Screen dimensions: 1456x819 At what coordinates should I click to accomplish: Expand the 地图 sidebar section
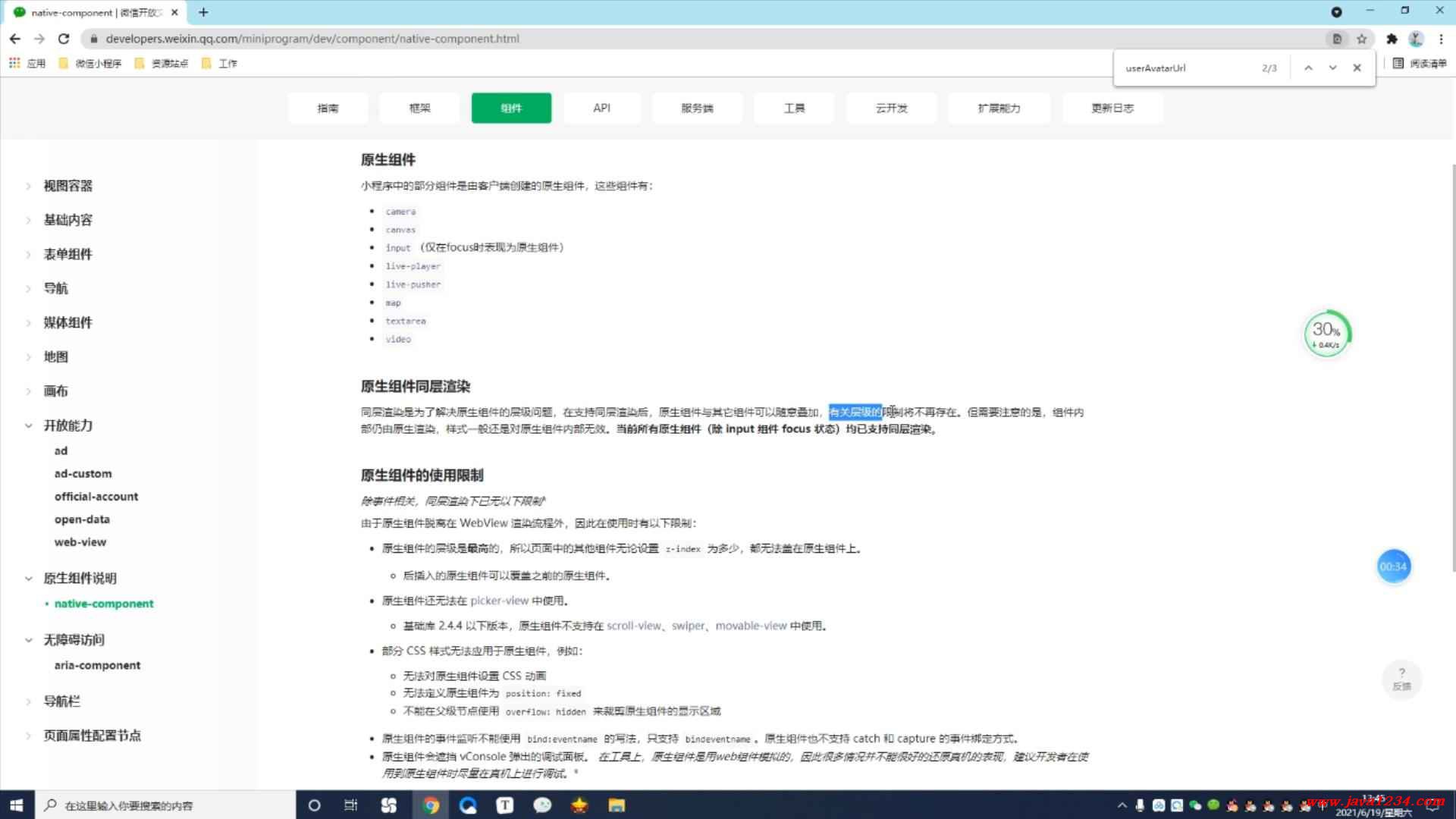pyautogui.click(x=55, y=356)
